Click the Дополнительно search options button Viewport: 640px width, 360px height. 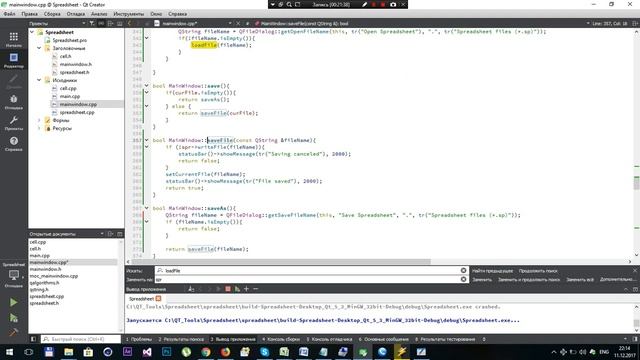click(618, 280)
